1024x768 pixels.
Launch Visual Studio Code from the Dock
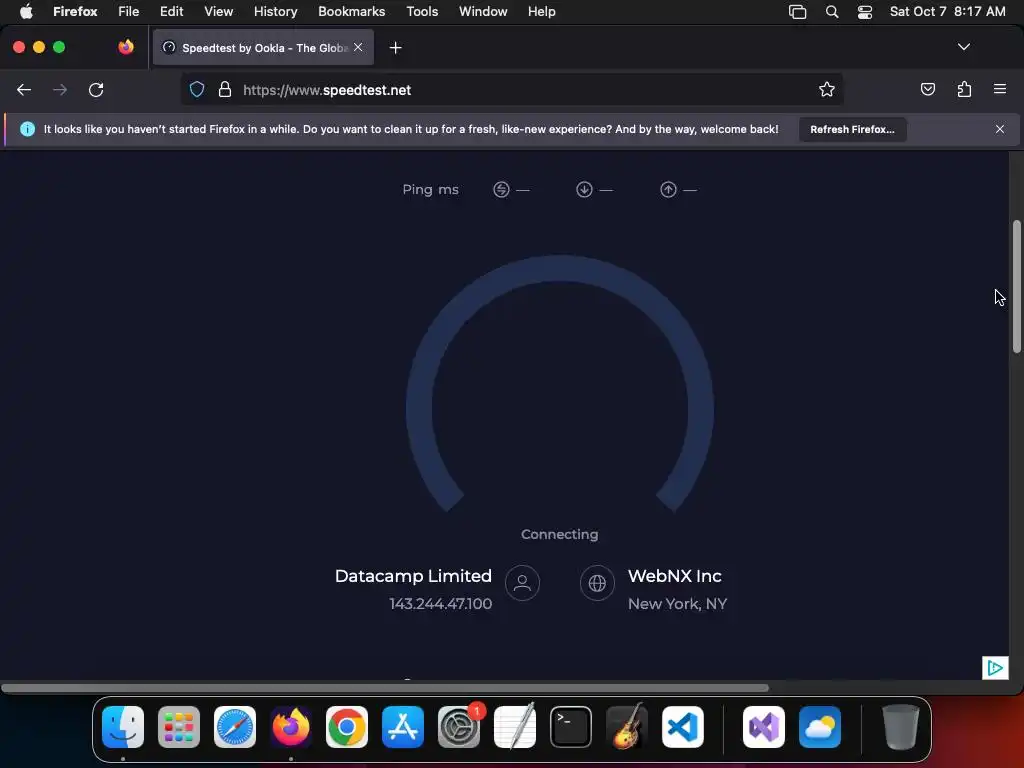[682, 726]
